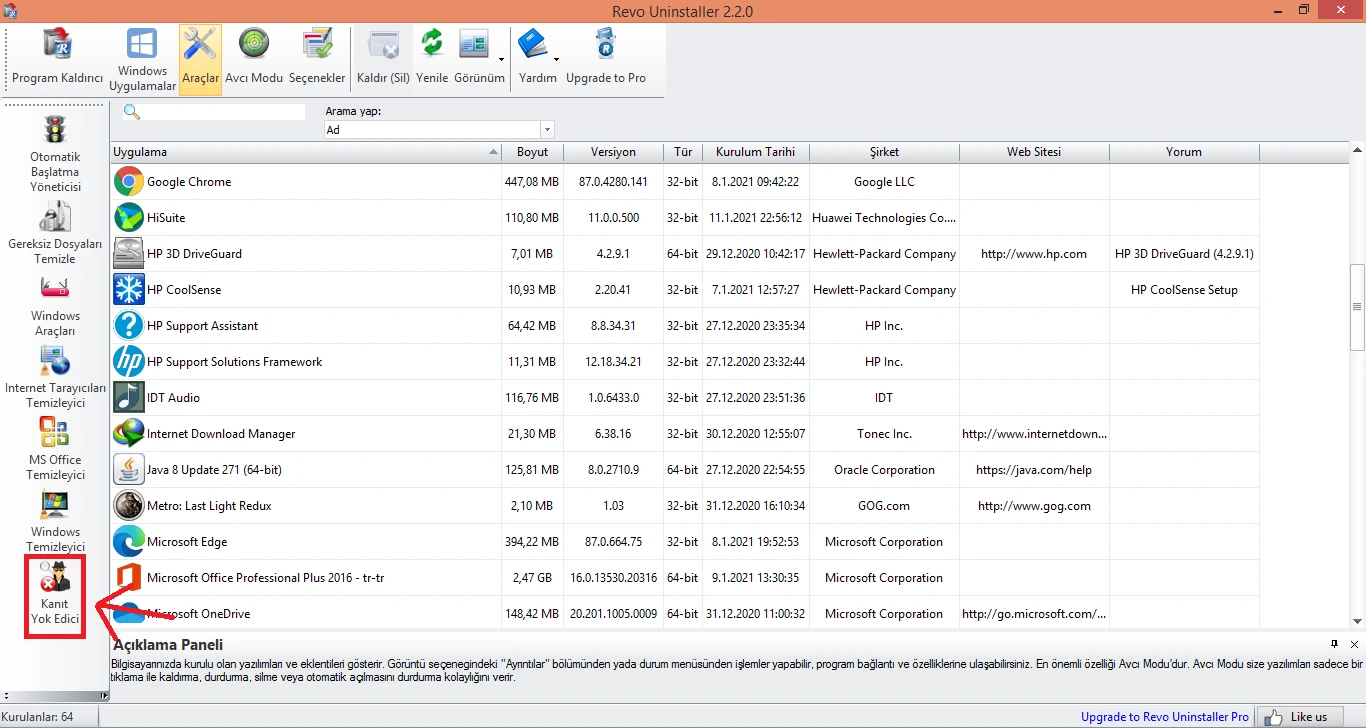Select the Microsoft Office Professional Plus icon
Image resolution: width=1366 pixels, height=728 pixels.
tap(129, 578)
